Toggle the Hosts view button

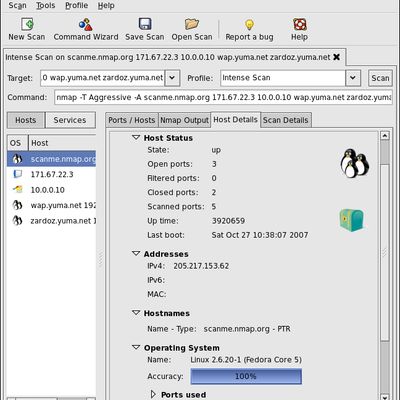click(26, 120)
